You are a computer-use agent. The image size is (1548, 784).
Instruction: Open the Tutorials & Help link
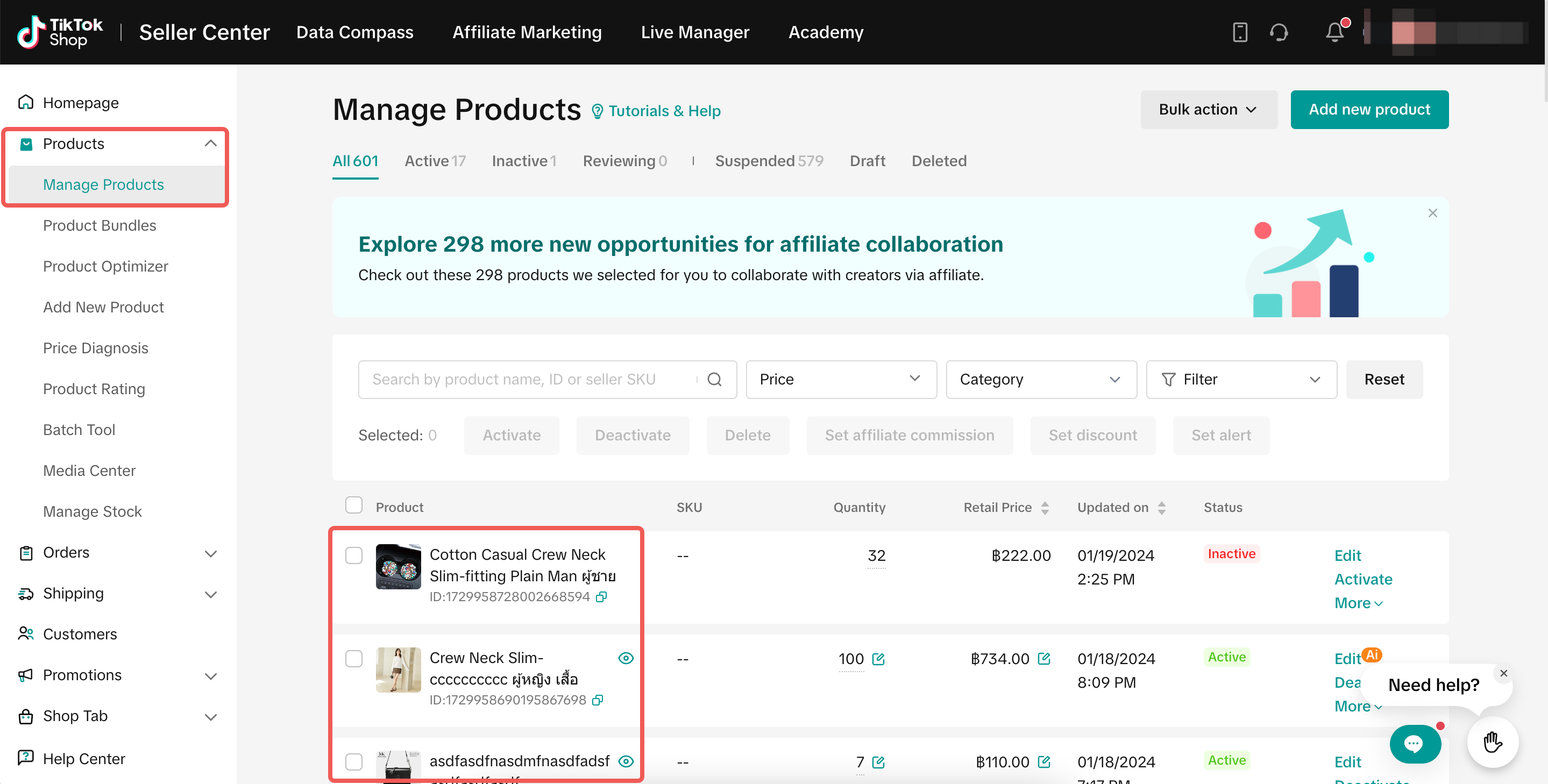click(x=656, y=111)
